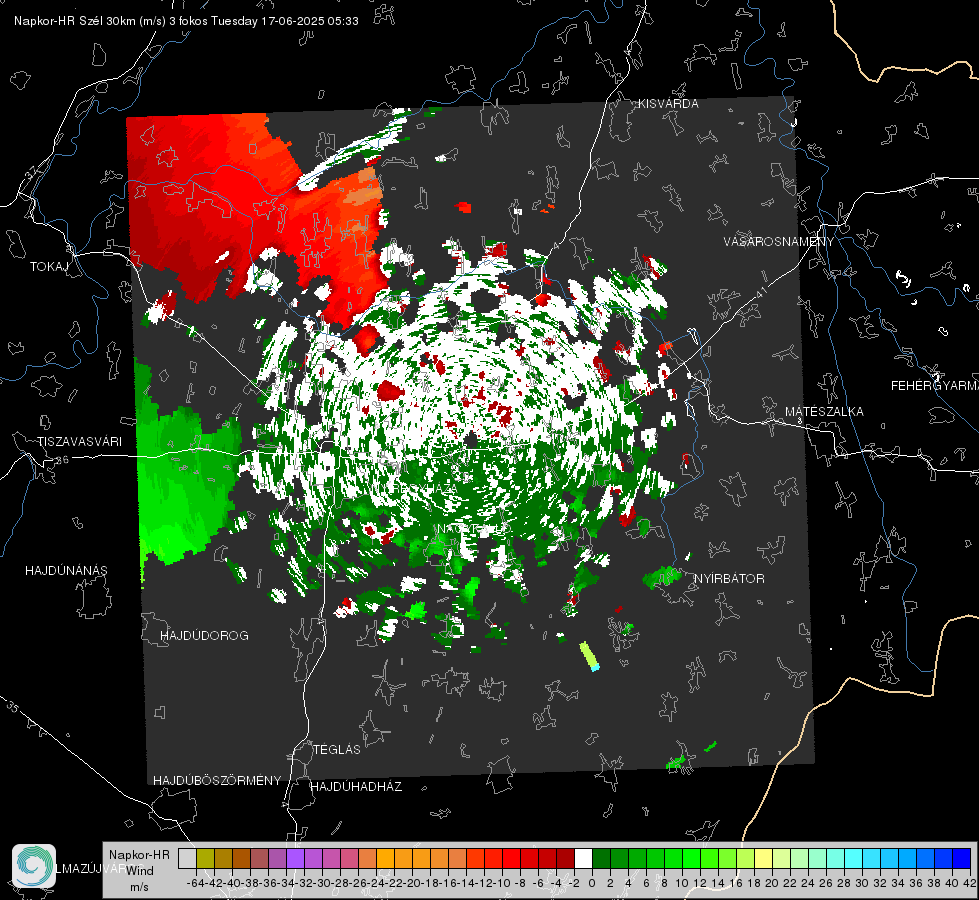Click the '42' value at the legend's right end
The width and height of the screenshot is (979, 900).
(970, 883)
